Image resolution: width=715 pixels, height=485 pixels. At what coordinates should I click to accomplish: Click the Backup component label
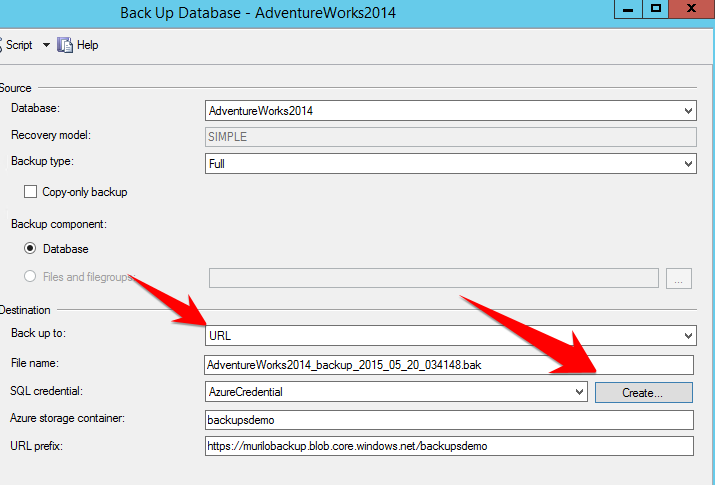click(x=59, y=224)
